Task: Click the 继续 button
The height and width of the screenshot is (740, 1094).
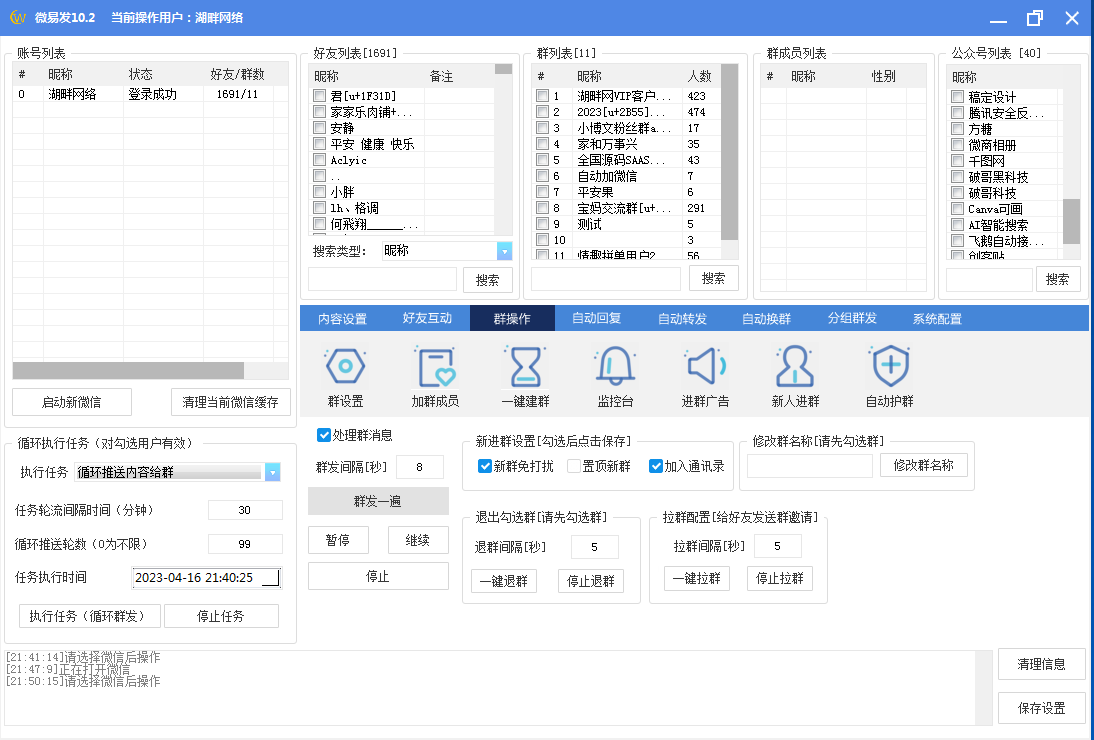Action: click(418, 540)
